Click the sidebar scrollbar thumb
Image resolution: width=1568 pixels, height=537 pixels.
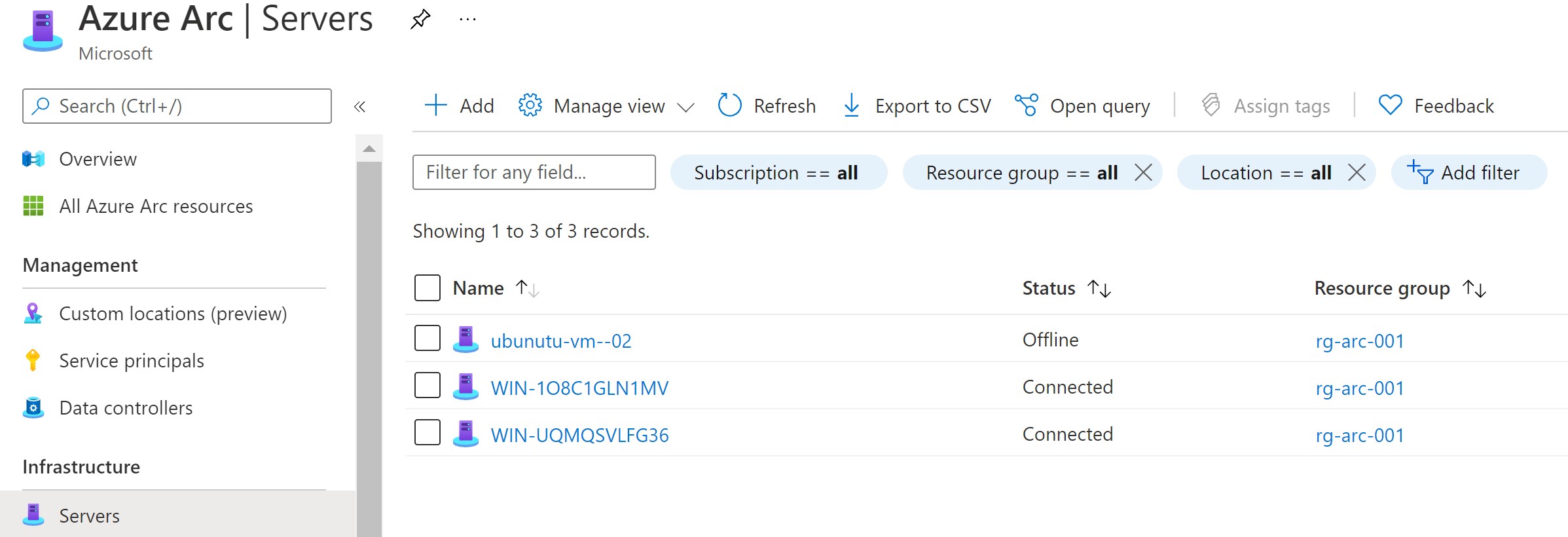pos(369,349)
